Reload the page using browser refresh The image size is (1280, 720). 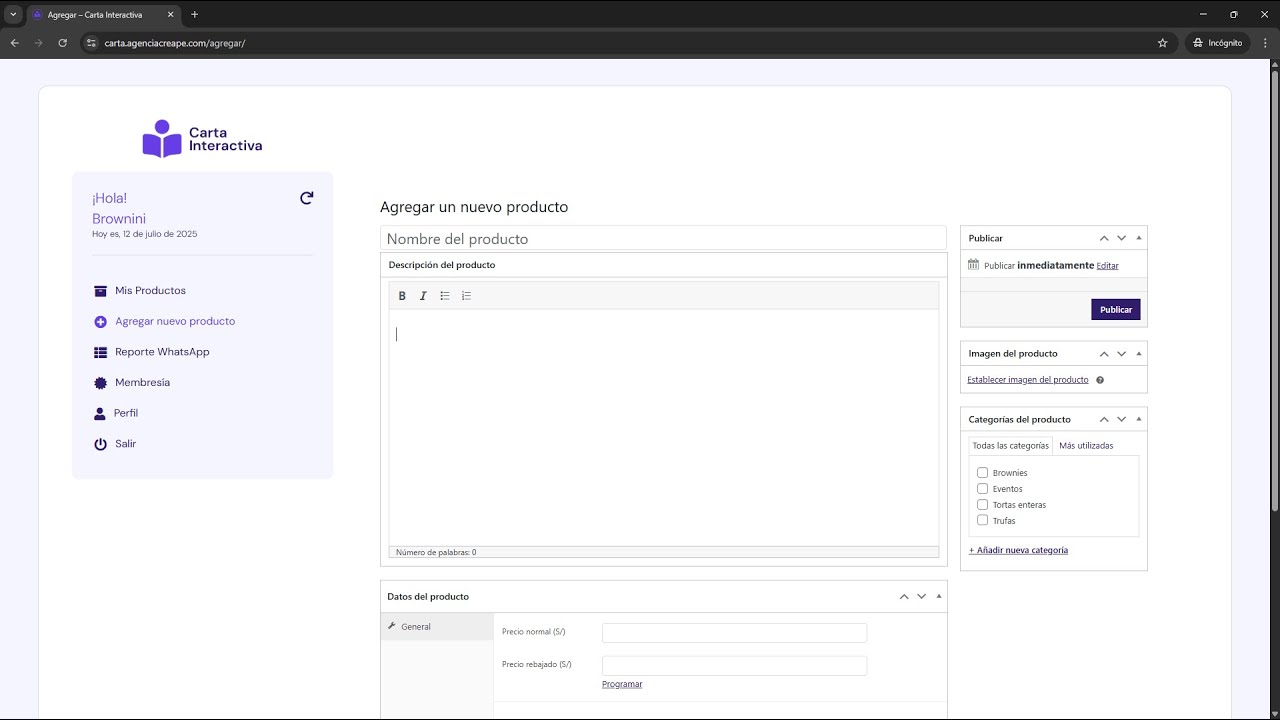(63, 43)
